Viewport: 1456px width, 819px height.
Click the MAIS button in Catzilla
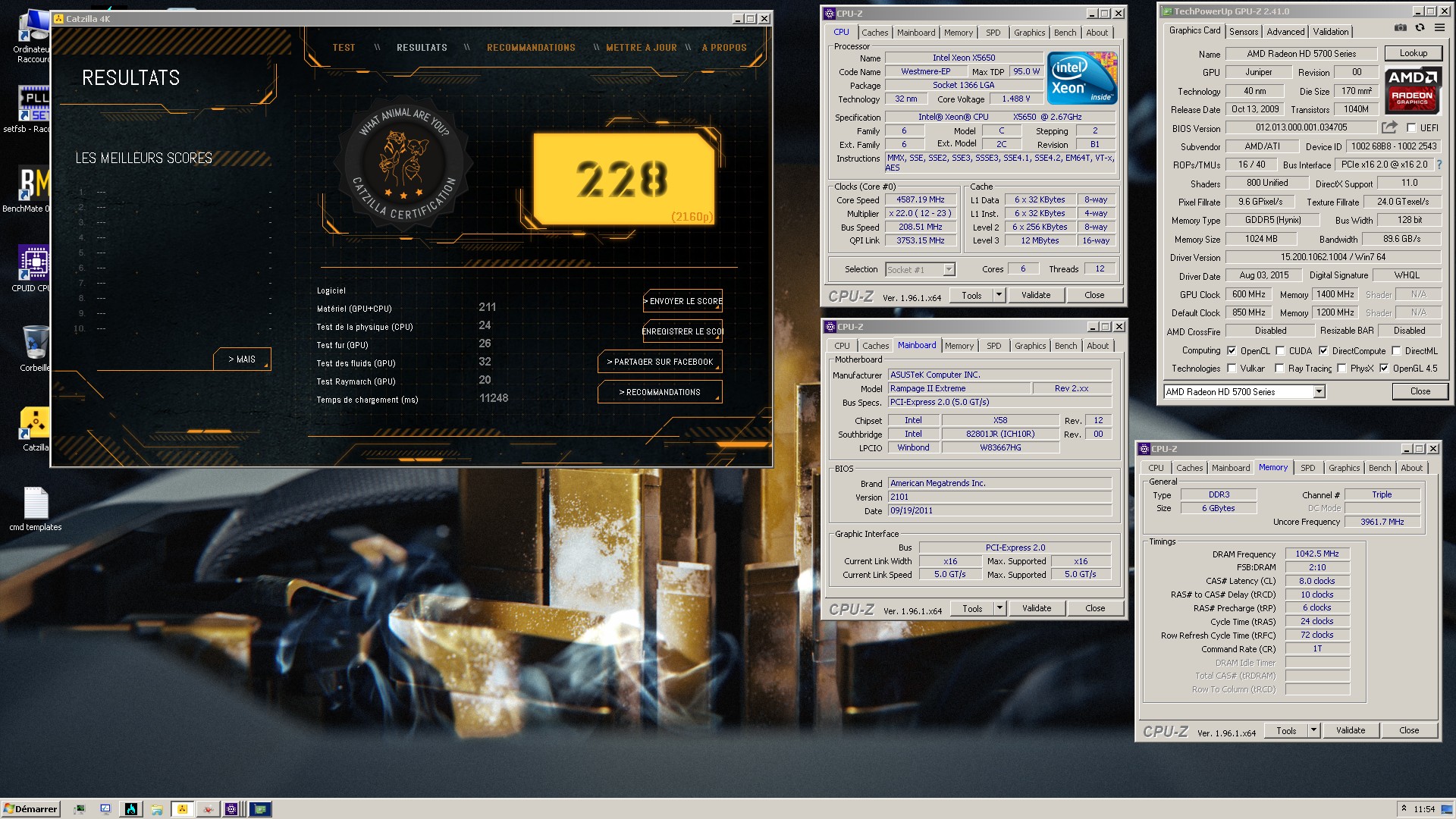click(242, 359)
